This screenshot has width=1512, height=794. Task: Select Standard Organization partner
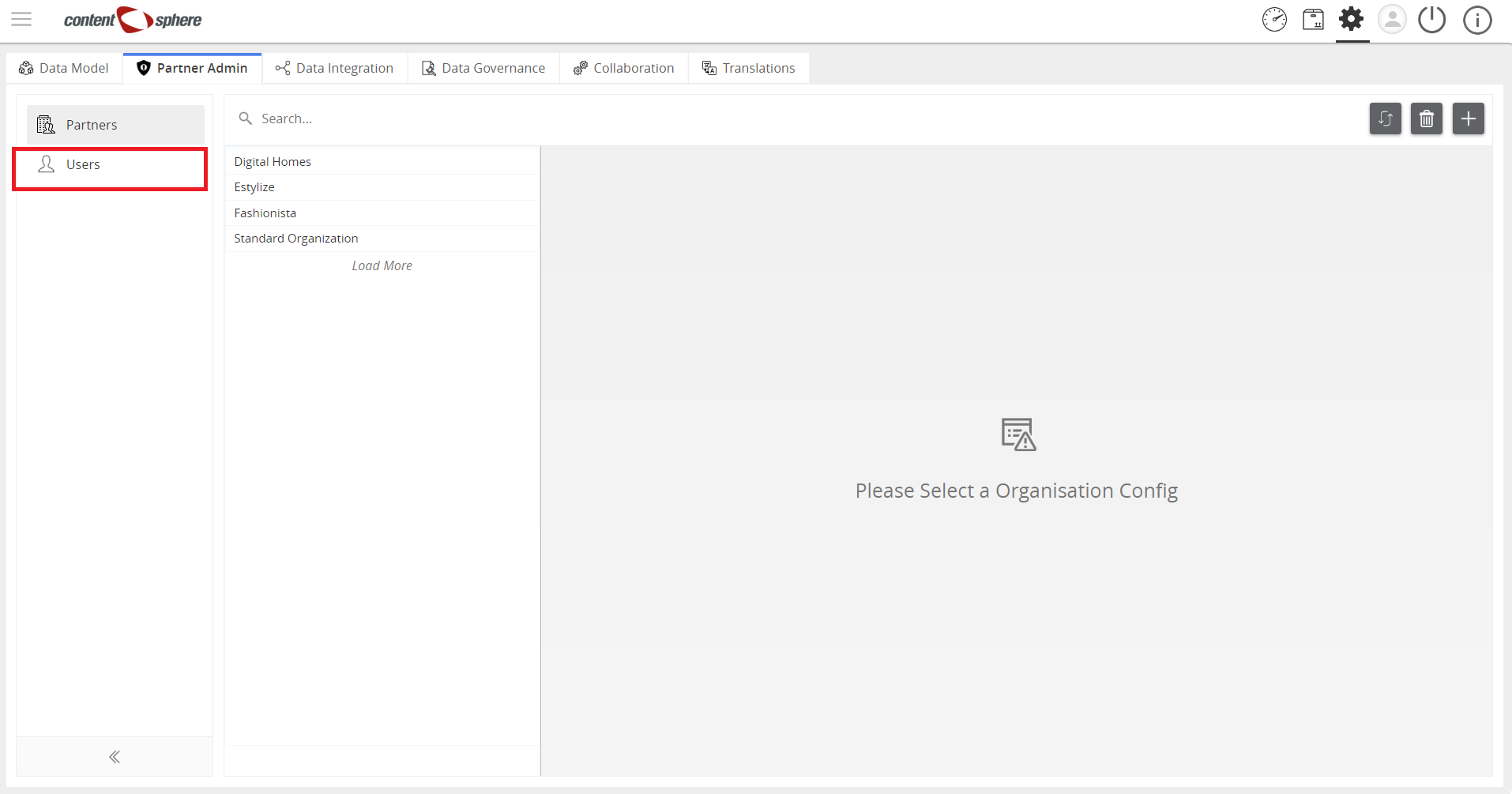tap(382, 239)
